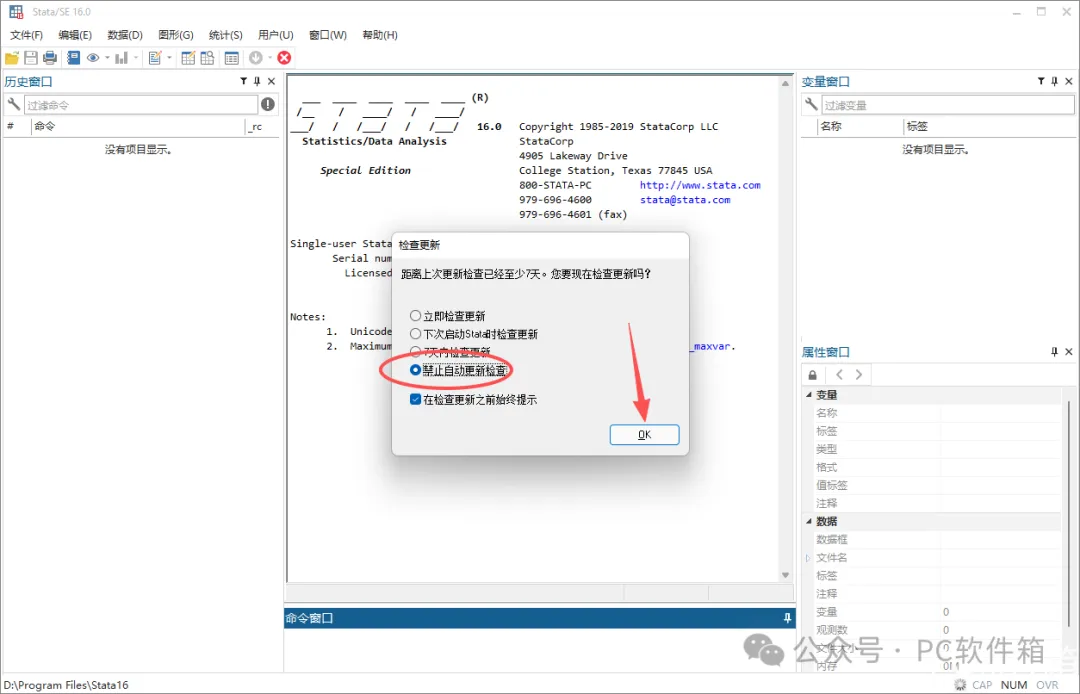Close the History window panel
Screen dimensions: 1080x694
[x=271, y=81]
